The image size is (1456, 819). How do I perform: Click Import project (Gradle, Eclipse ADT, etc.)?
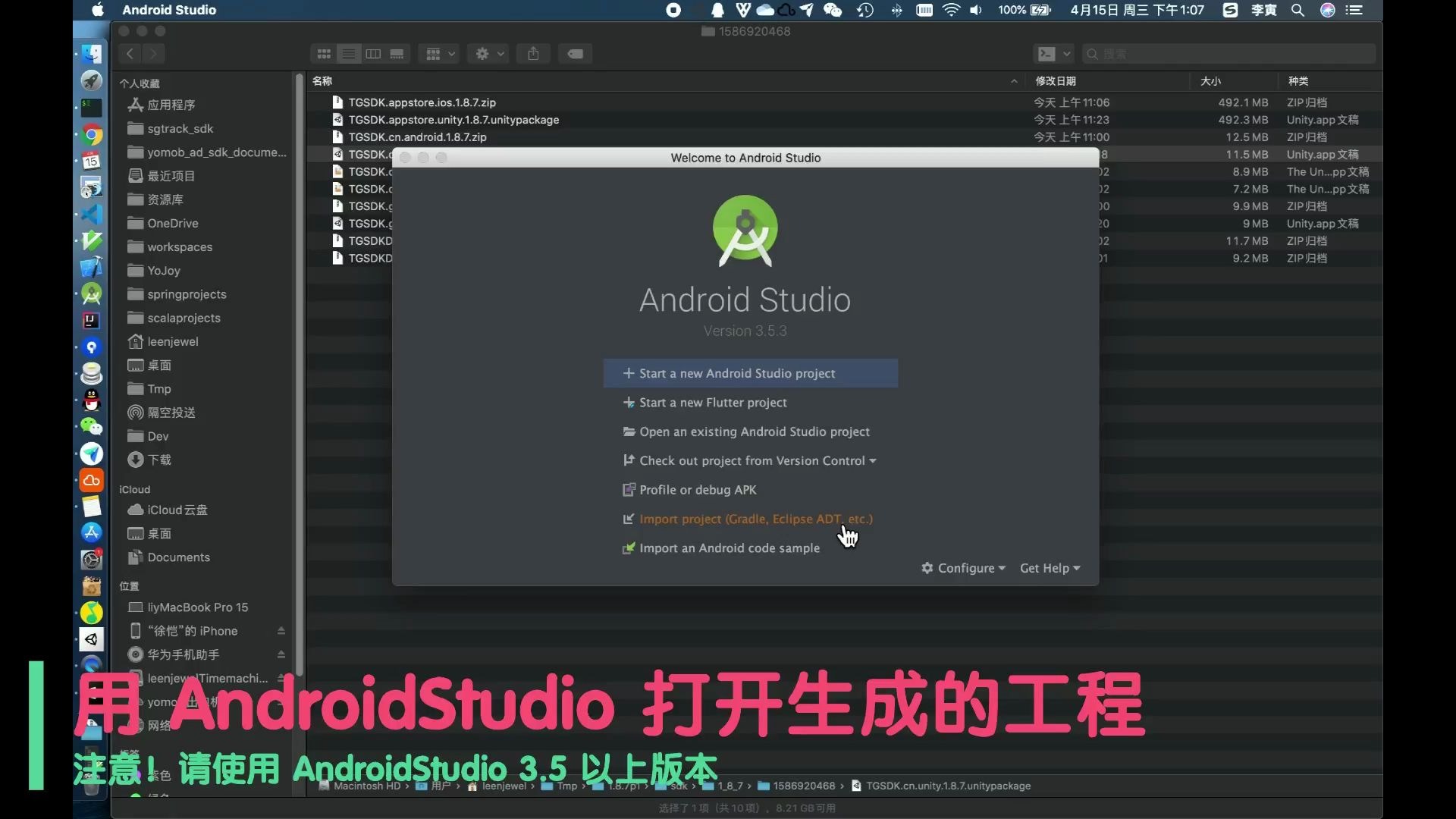click(x=748, y=519)
